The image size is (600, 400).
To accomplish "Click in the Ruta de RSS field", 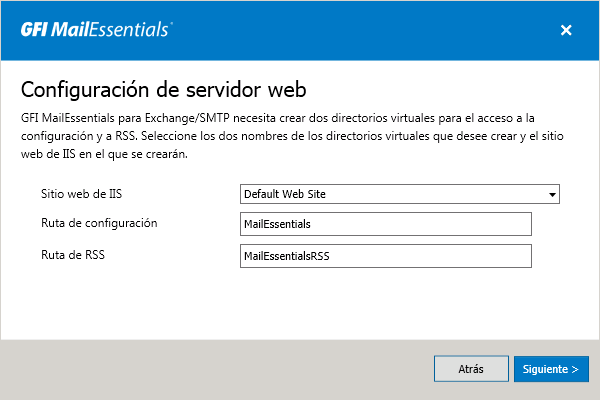I will (x=386, y=256).
